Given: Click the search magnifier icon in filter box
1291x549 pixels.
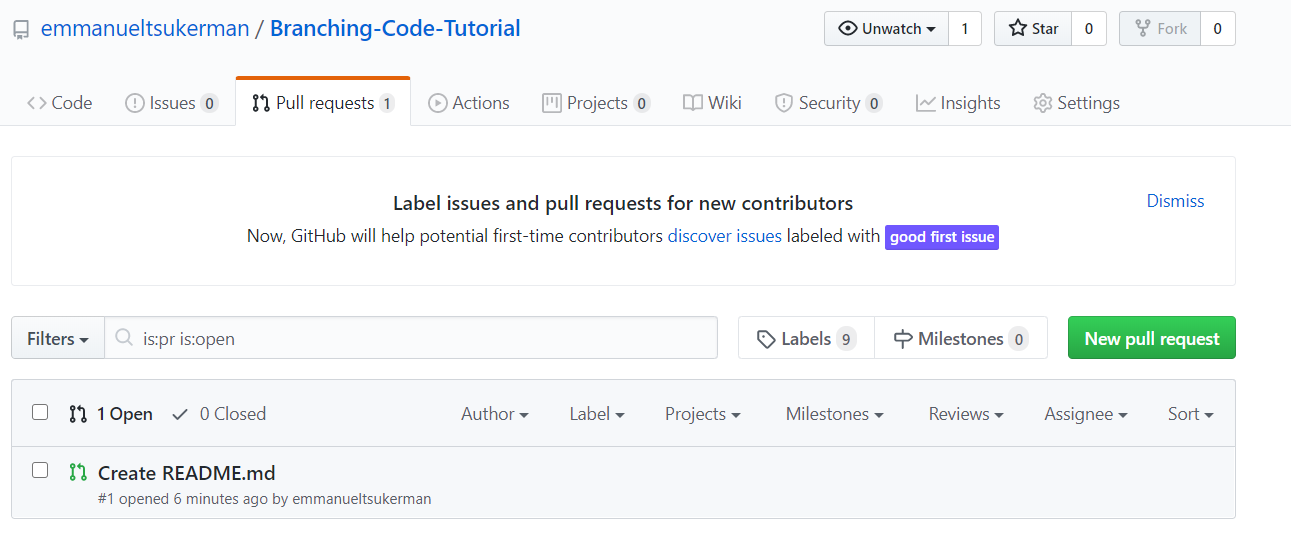Looking at the screenshot, I should click(x=124, y=338).
